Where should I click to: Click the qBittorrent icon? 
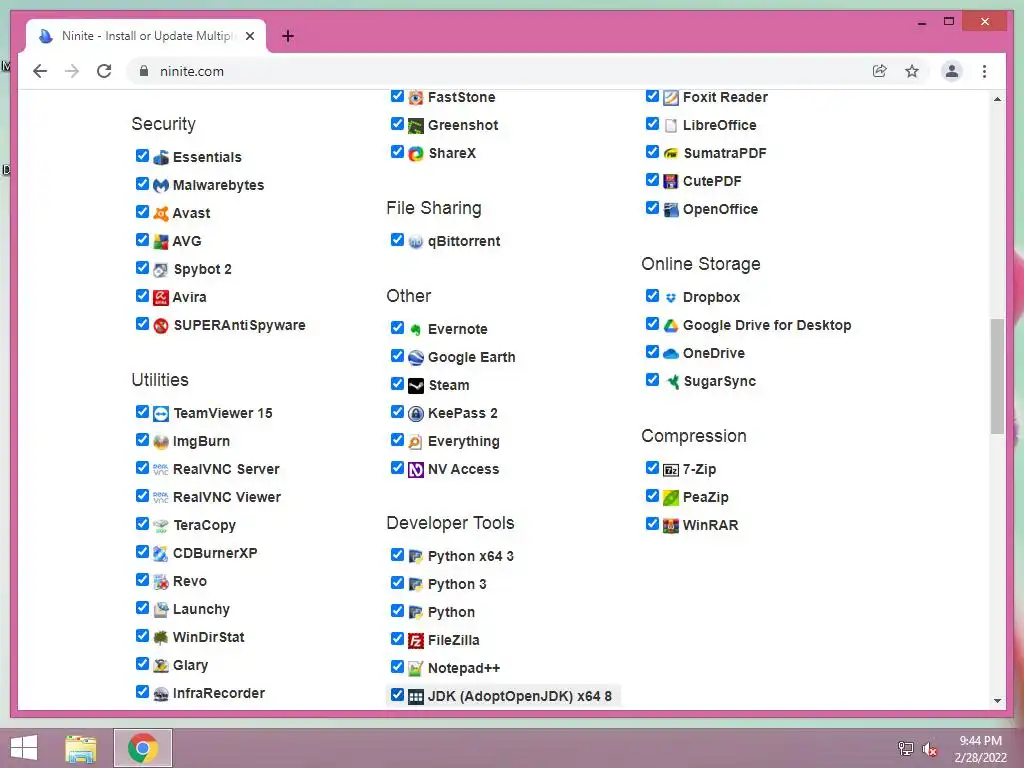[416, 242]
